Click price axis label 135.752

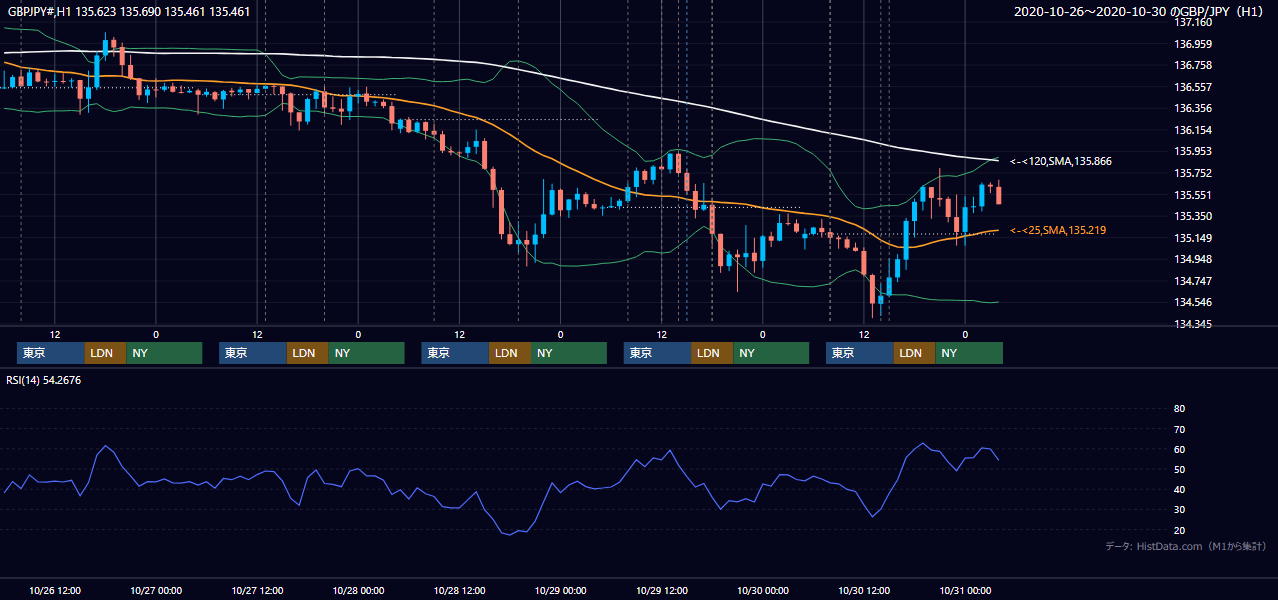pyautogui.click(x=1193, y=173)
